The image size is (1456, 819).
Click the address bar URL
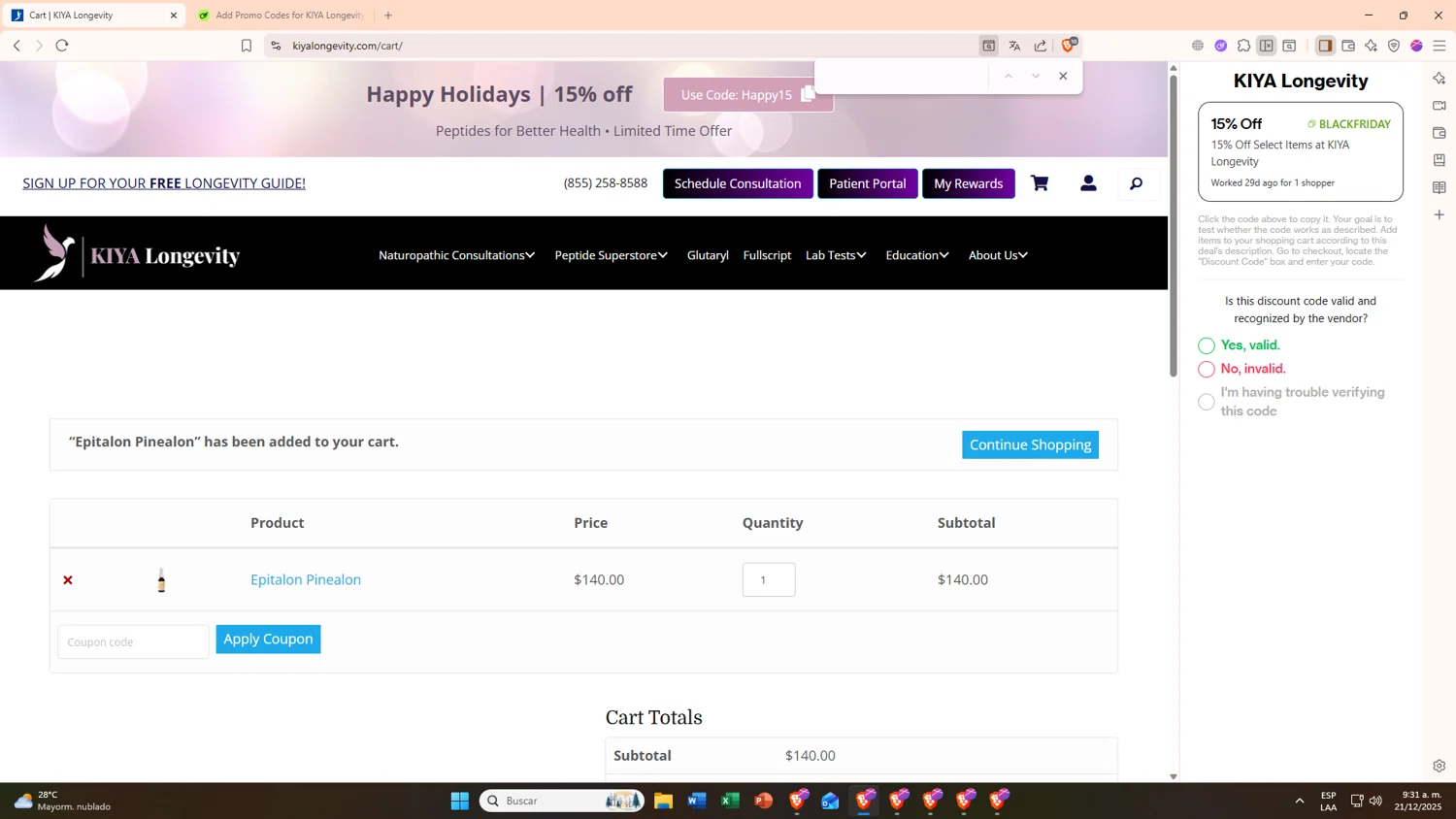point(347,46)
